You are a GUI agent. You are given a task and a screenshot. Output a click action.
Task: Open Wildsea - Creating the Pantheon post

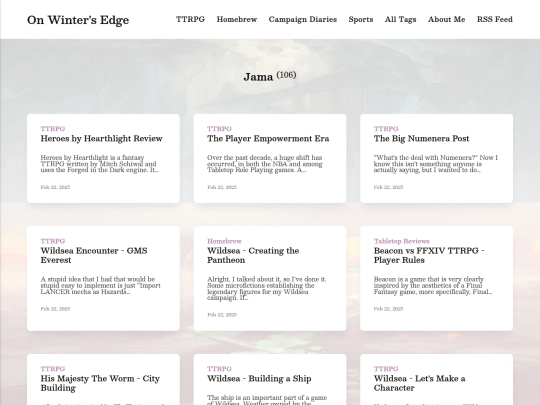coord(253,255)
